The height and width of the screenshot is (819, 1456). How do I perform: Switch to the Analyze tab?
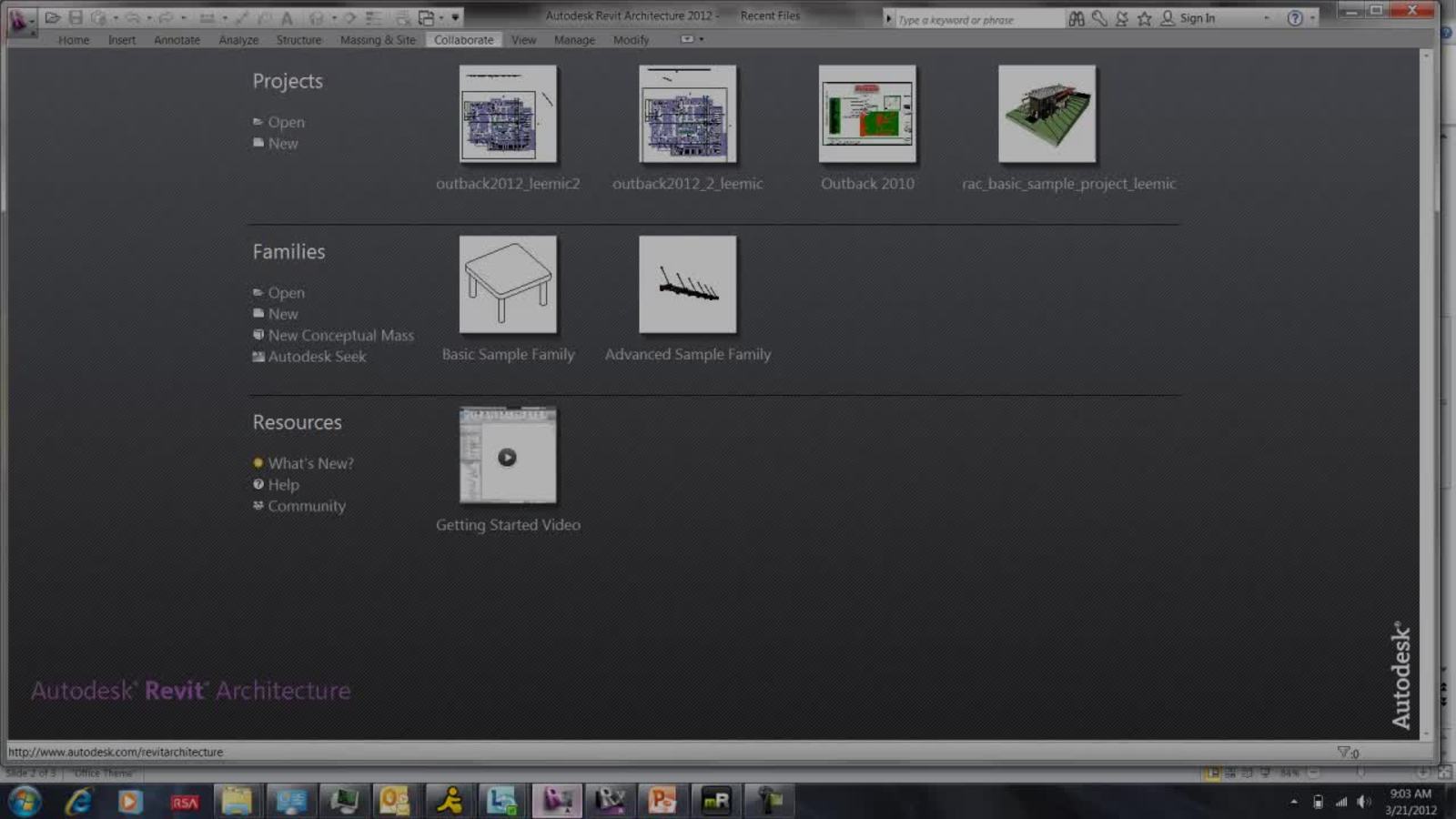[238, 40]
